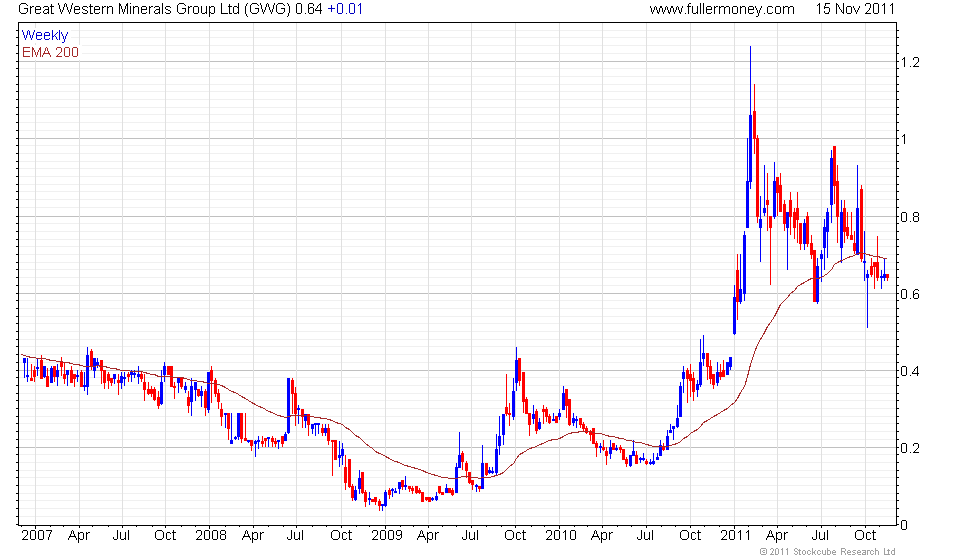Click the Oct label following 2011
The height and width of the screenshot is (560, 980).
[865, 536]
